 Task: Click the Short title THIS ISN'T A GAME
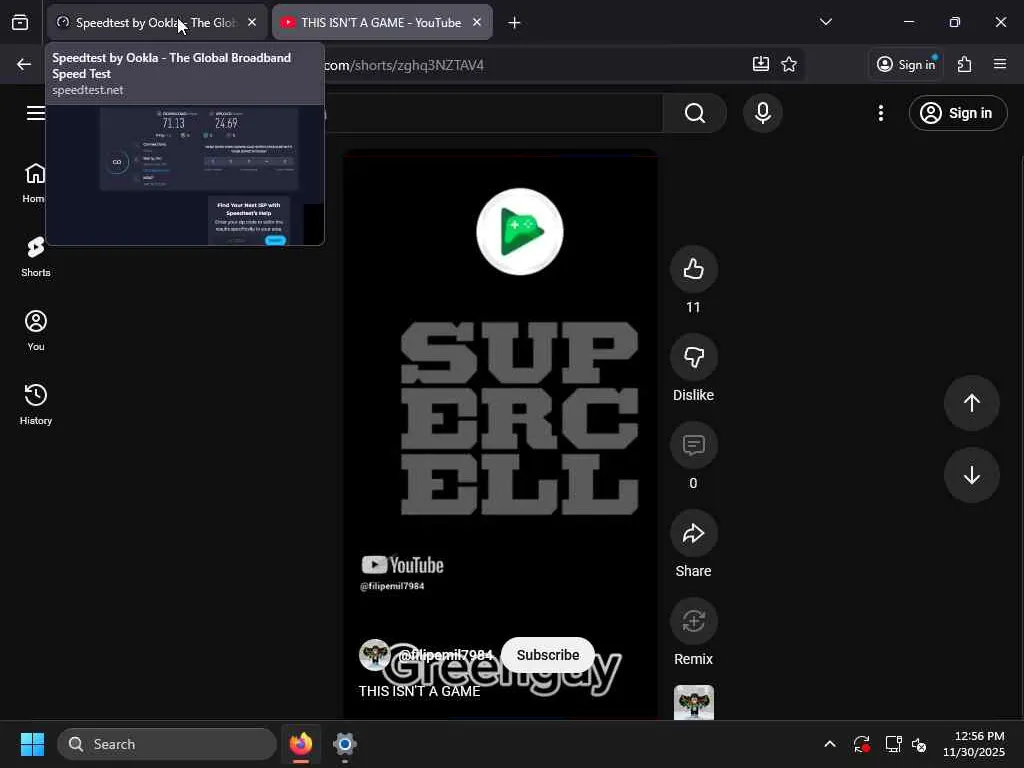[x=419, y=691]
